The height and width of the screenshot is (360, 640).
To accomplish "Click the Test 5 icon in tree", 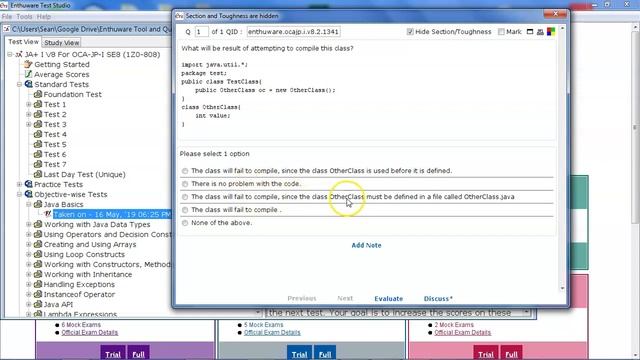I will click(x=38, y=144).
